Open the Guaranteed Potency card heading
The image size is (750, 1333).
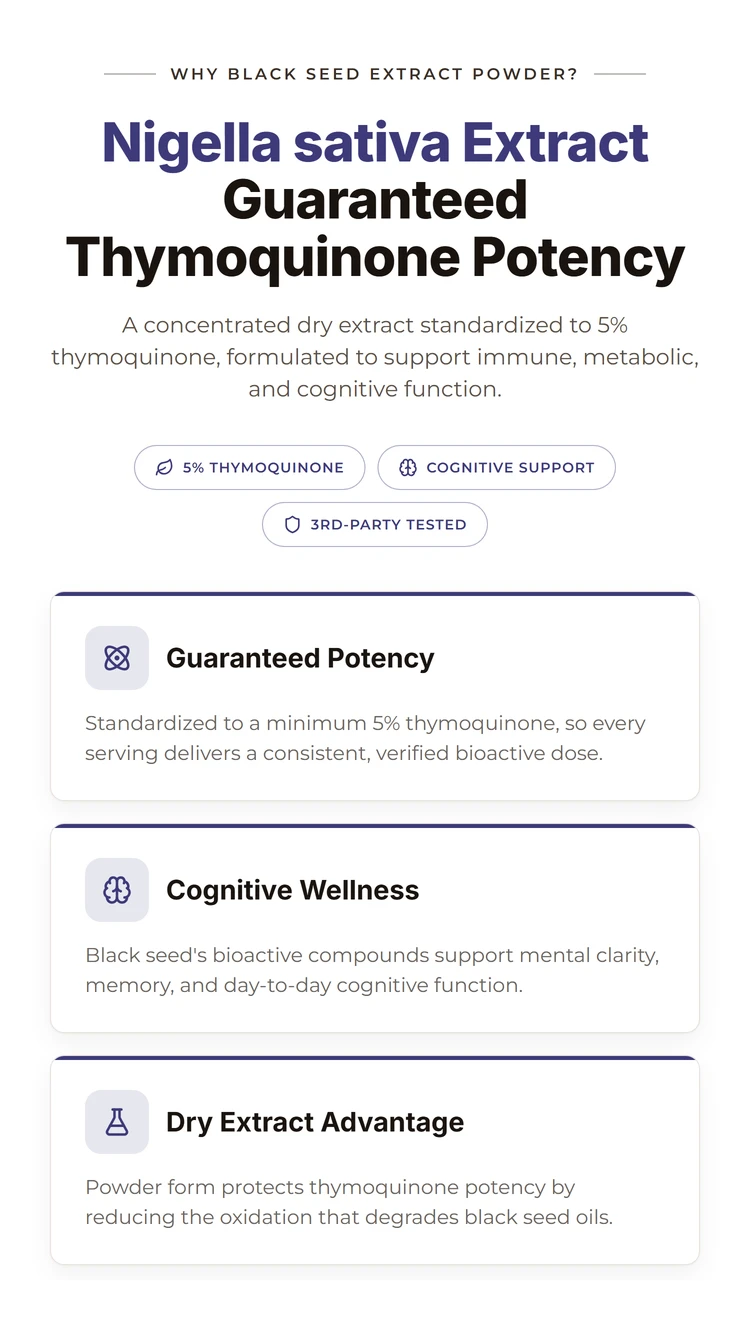(300, 658)
